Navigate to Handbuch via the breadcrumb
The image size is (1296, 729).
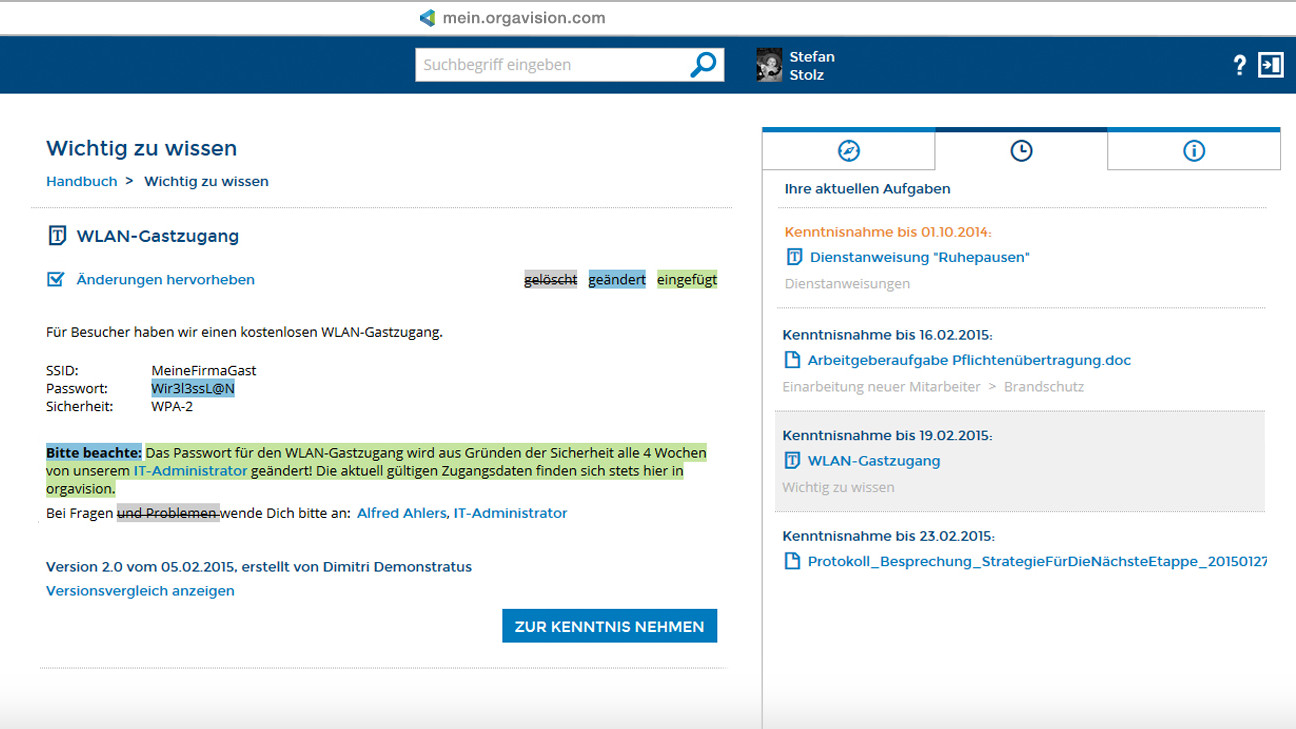pyautogui.click(x=82, y=181)
